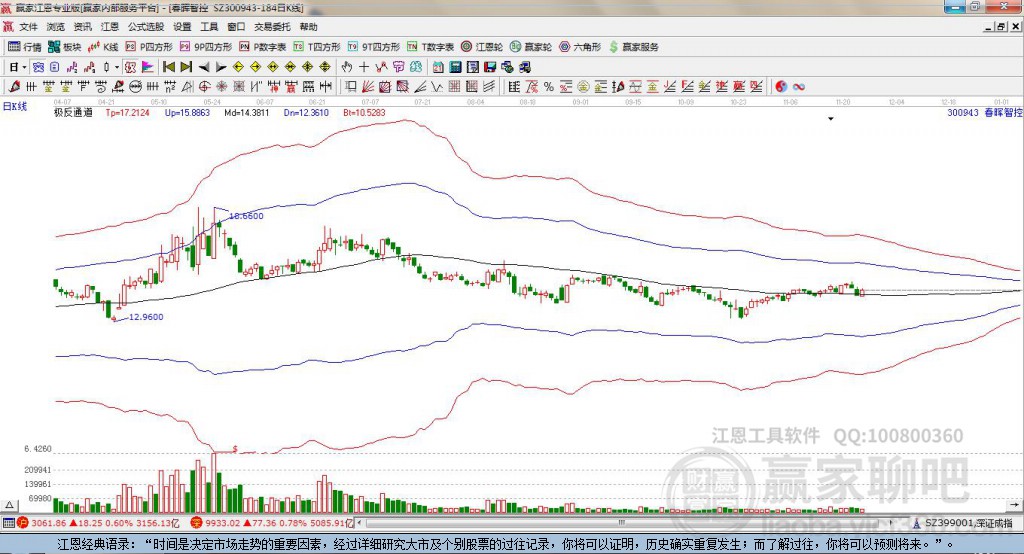Select the hand pan tool
1024x554 pixels.
coord(347,67)
